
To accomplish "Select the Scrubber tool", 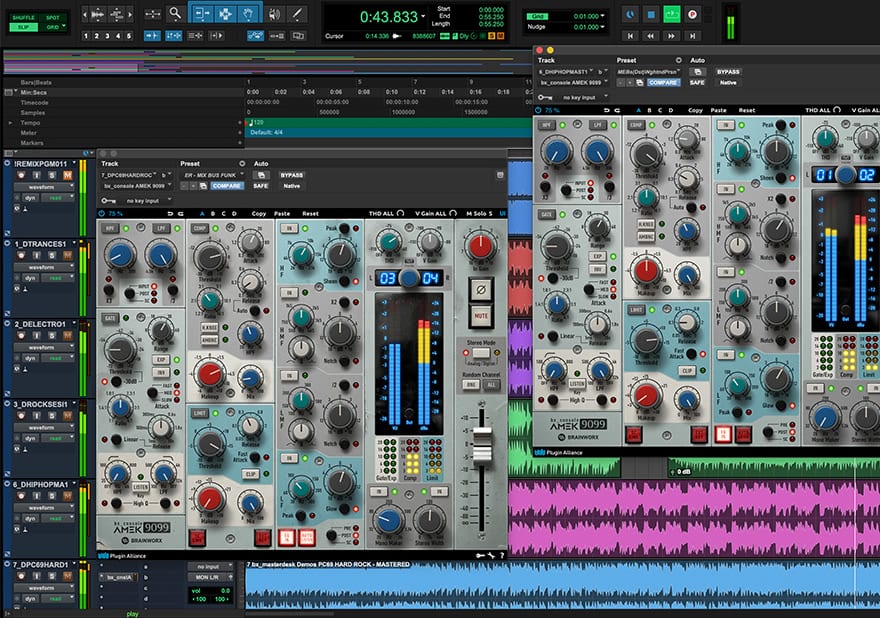I will [275, 11].
